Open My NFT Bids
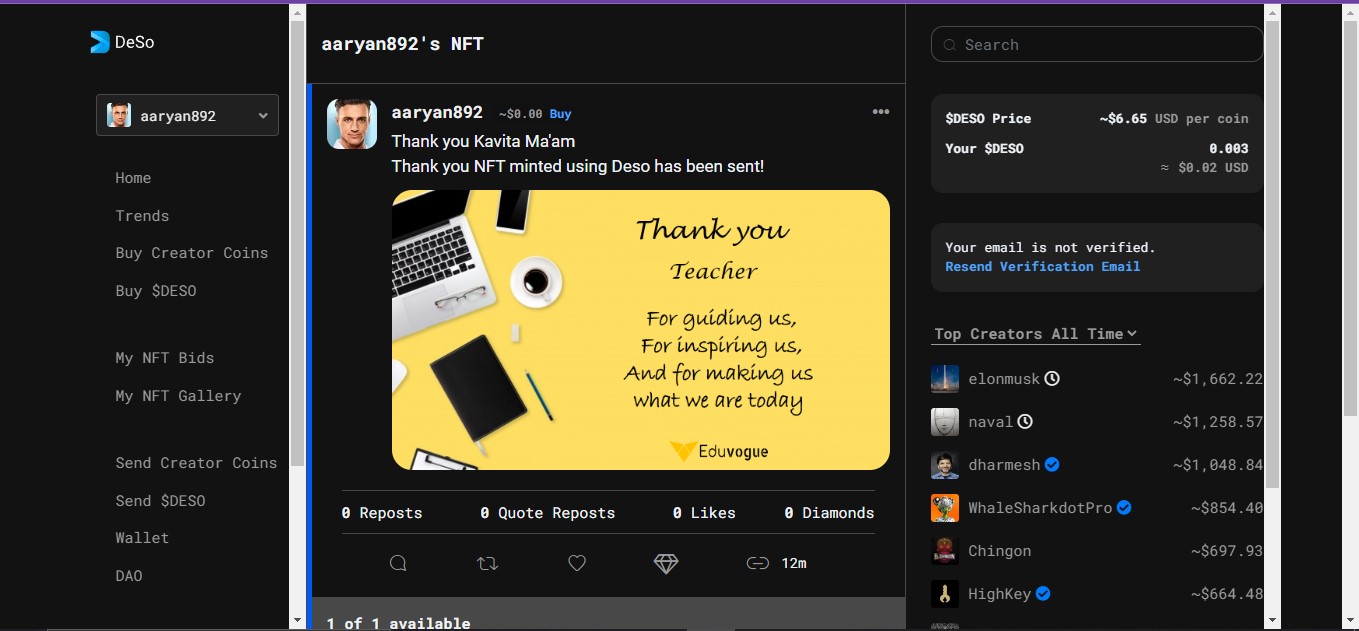Image resolution: width=1359 pixels, height=631 pixels. [165, 358]
